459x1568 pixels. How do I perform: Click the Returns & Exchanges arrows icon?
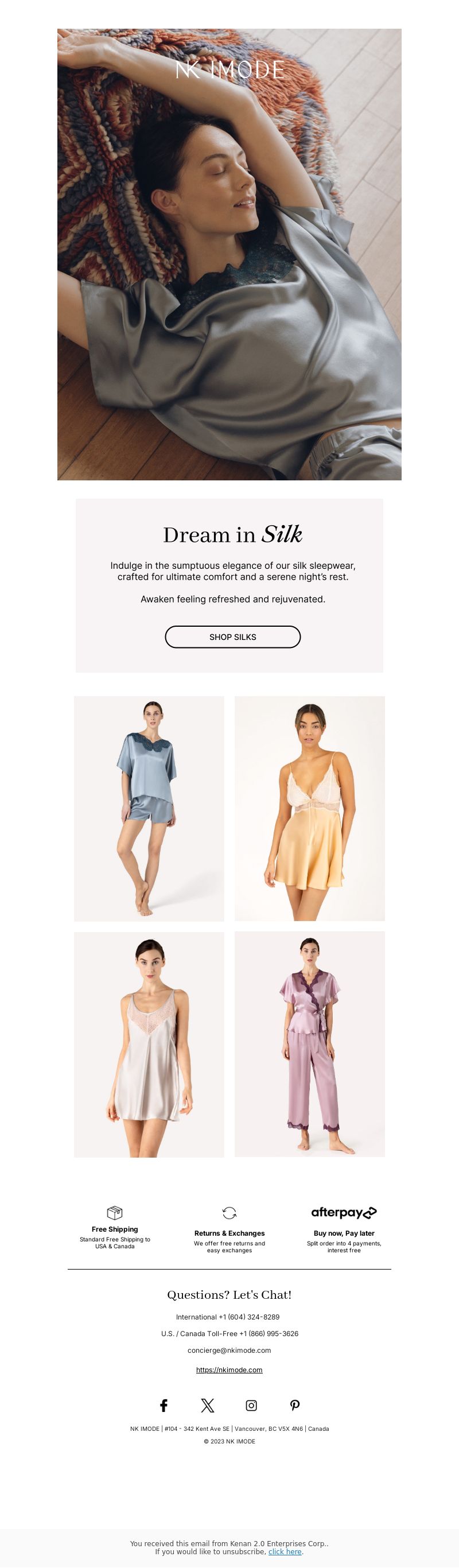[x=229, y=1213]
